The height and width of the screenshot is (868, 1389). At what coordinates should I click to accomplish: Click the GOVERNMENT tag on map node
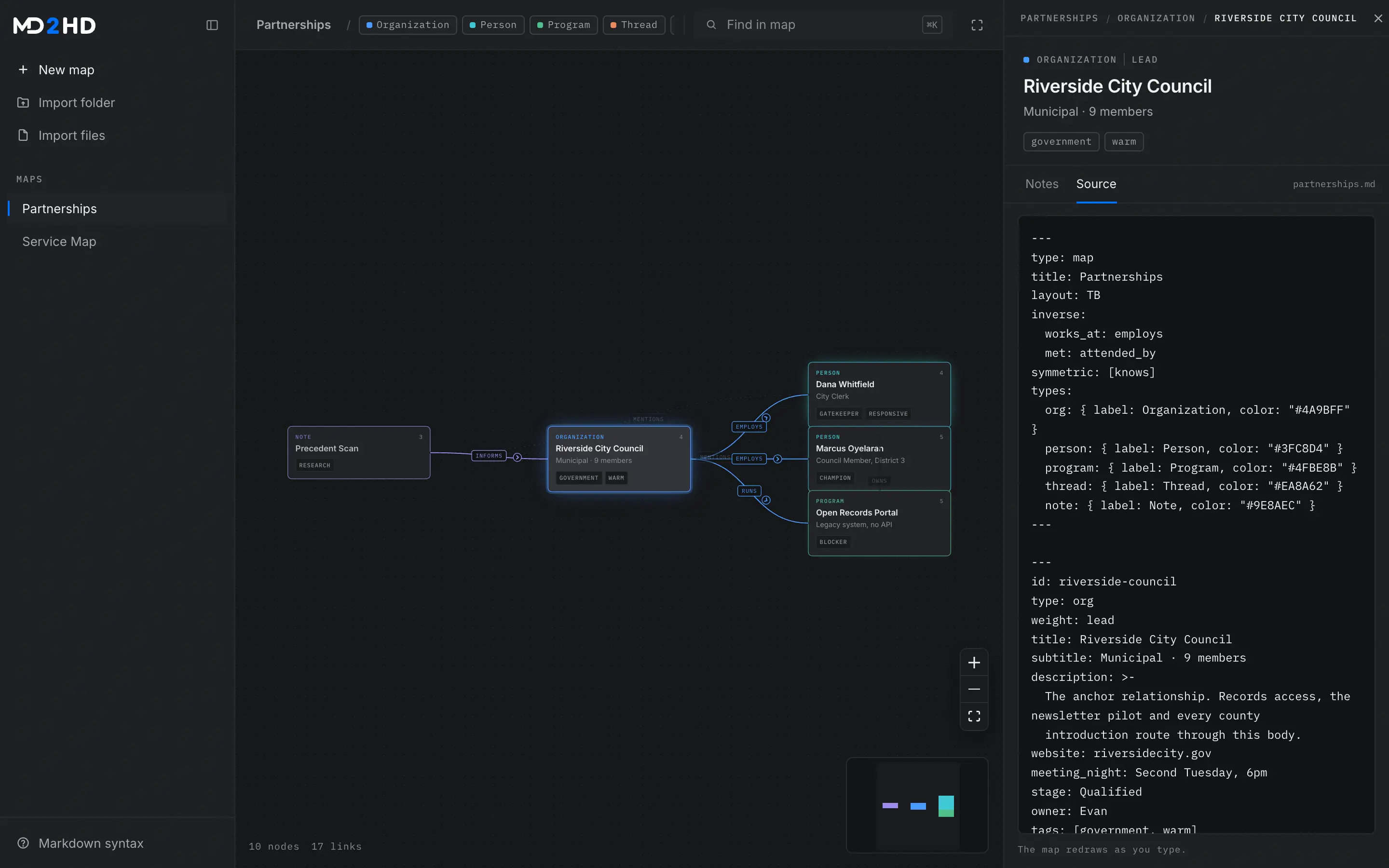click(x=579, y=478)
